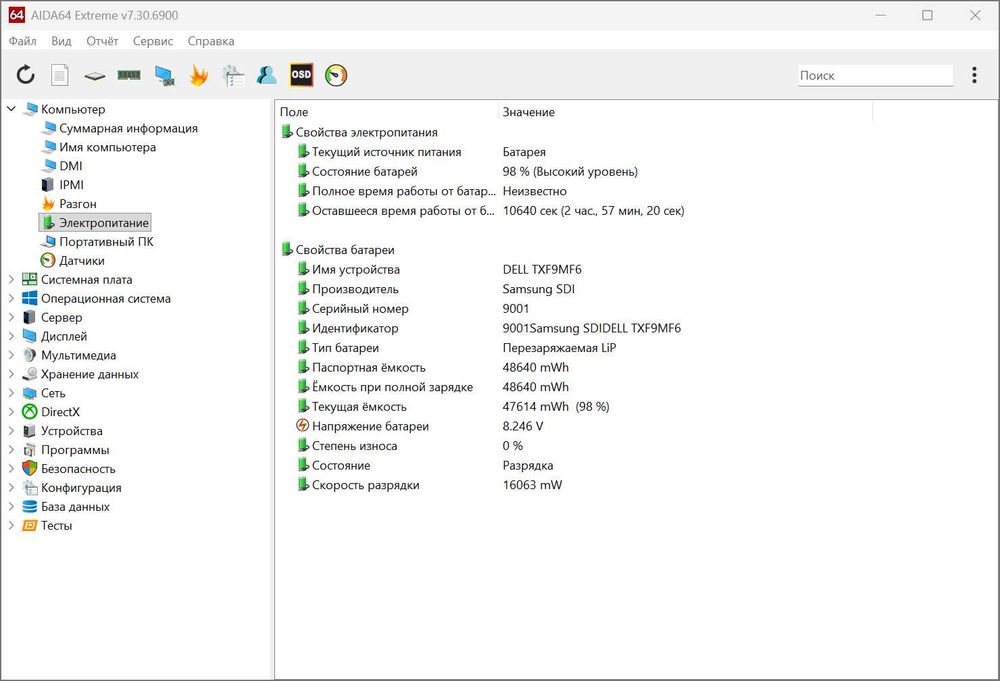Expand the Сеть tree node

pyautogui.click(x=11, y=393)
